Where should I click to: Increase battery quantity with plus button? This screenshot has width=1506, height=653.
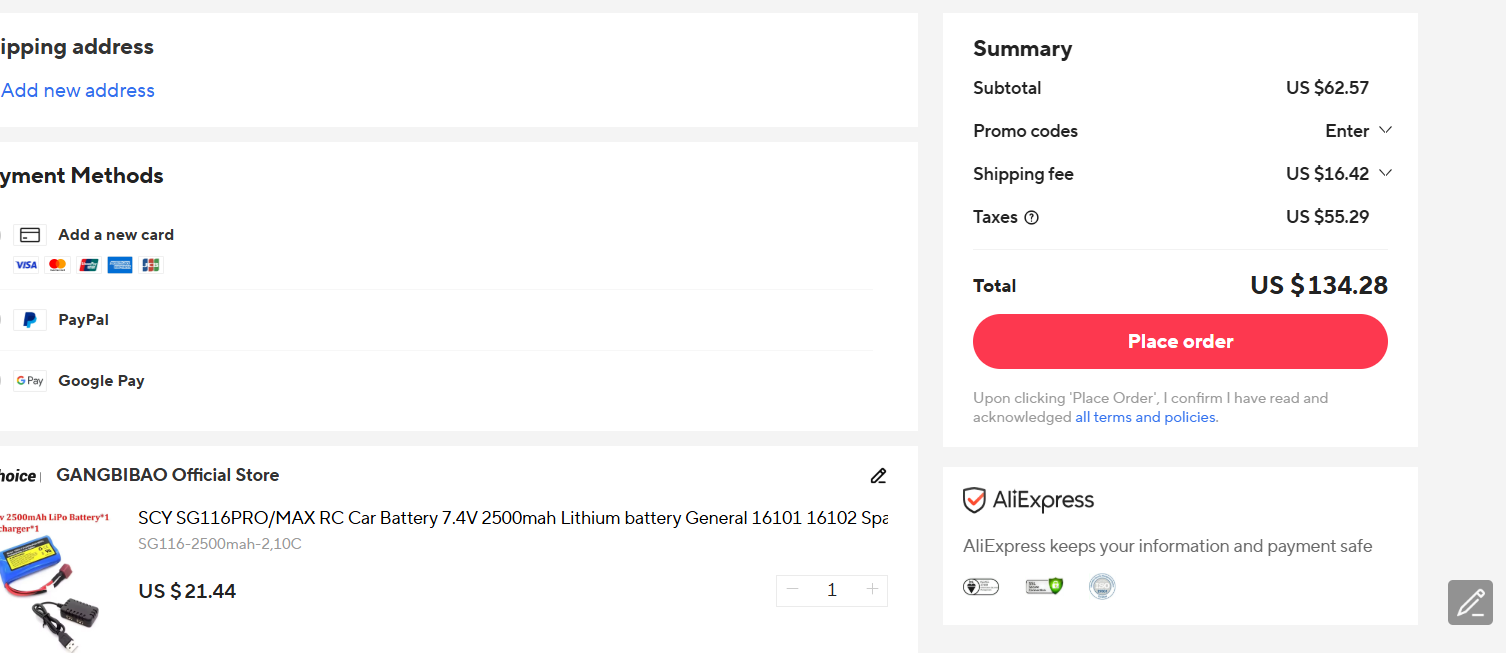pyautogui.click(x=872, y=590)
